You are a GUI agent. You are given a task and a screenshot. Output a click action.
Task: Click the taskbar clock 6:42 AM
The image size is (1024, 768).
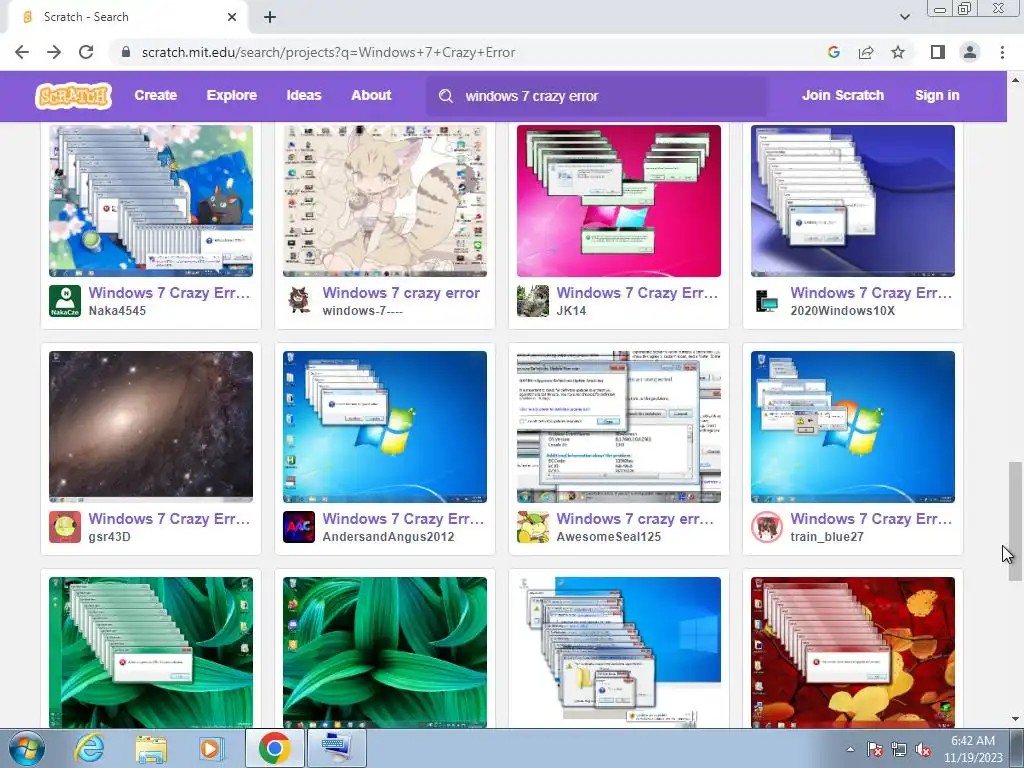pos(972,741)
